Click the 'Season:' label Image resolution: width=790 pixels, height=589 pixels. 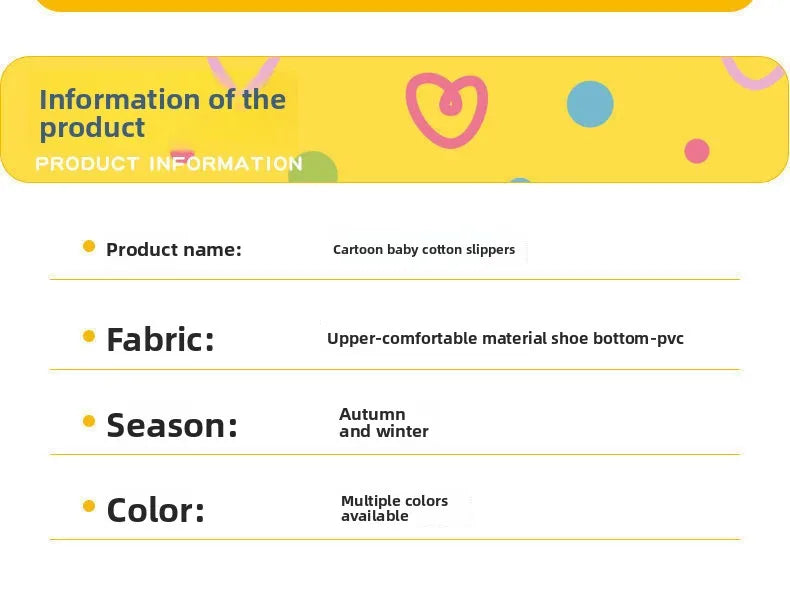coord(172,425)
